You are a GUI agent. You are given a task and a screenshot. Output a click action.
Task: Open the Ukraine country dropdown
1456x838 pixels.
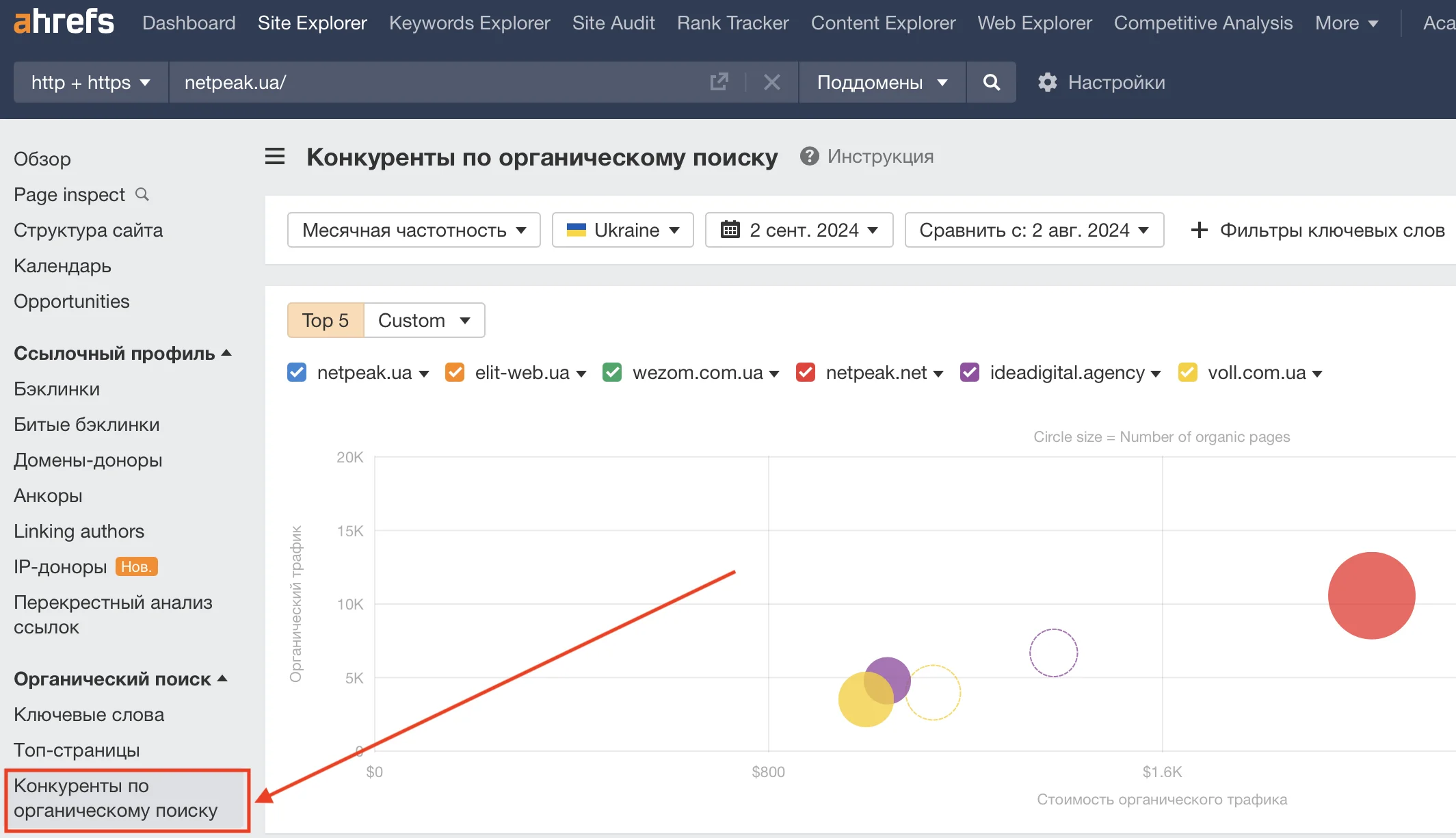click(622, 230)
